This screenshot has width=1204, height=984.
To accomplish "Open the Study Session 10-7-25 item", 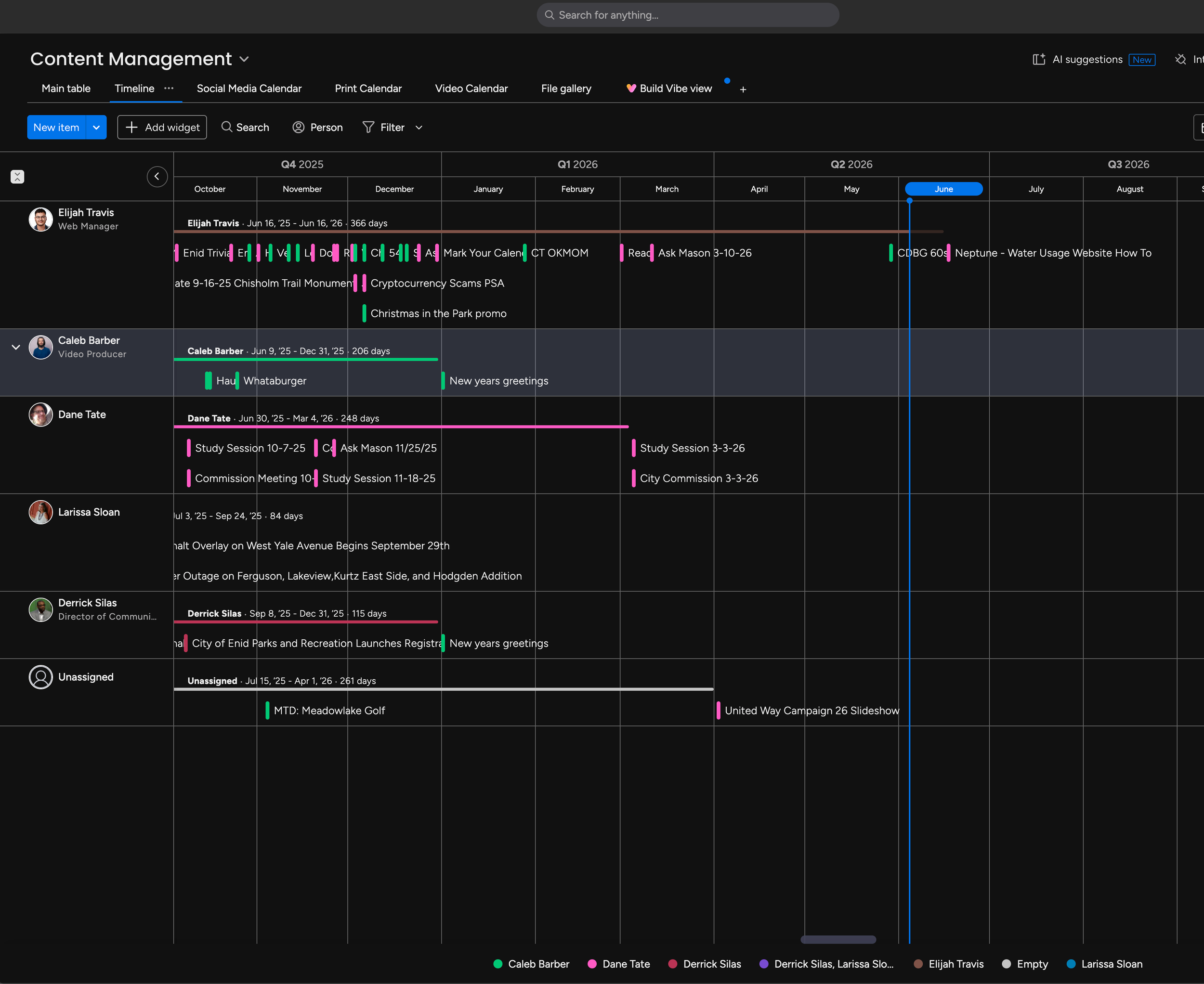I will [246, 448].
